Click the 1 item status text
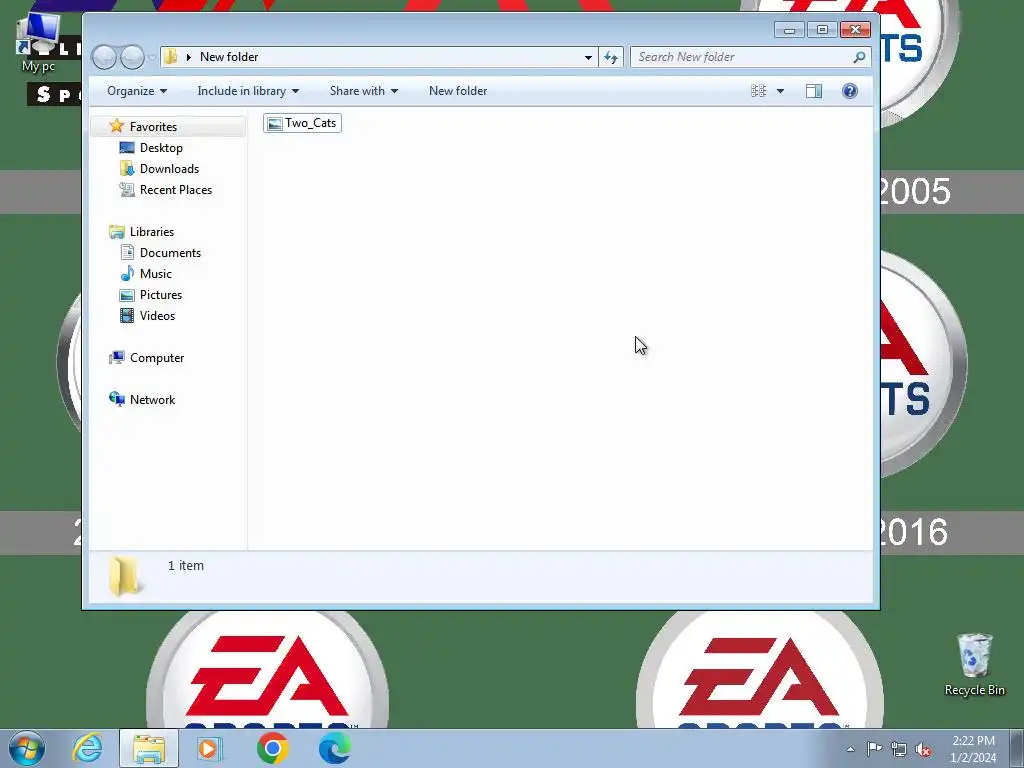Image resolution: width=1024 pixels, height=768 pixels. [185, 566]
